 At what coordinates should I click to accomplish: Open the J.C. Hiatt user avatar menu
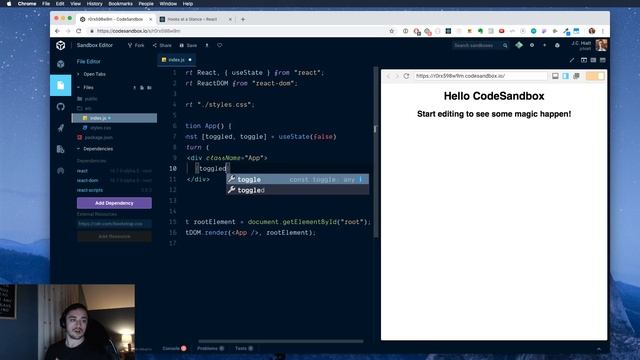point(601,45)
